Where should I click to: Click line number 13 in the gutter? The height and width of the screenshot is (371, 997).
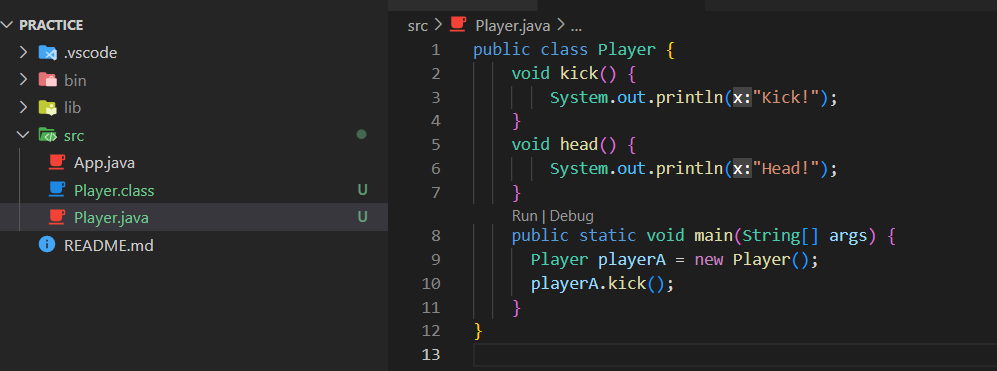tap(430, 354)
